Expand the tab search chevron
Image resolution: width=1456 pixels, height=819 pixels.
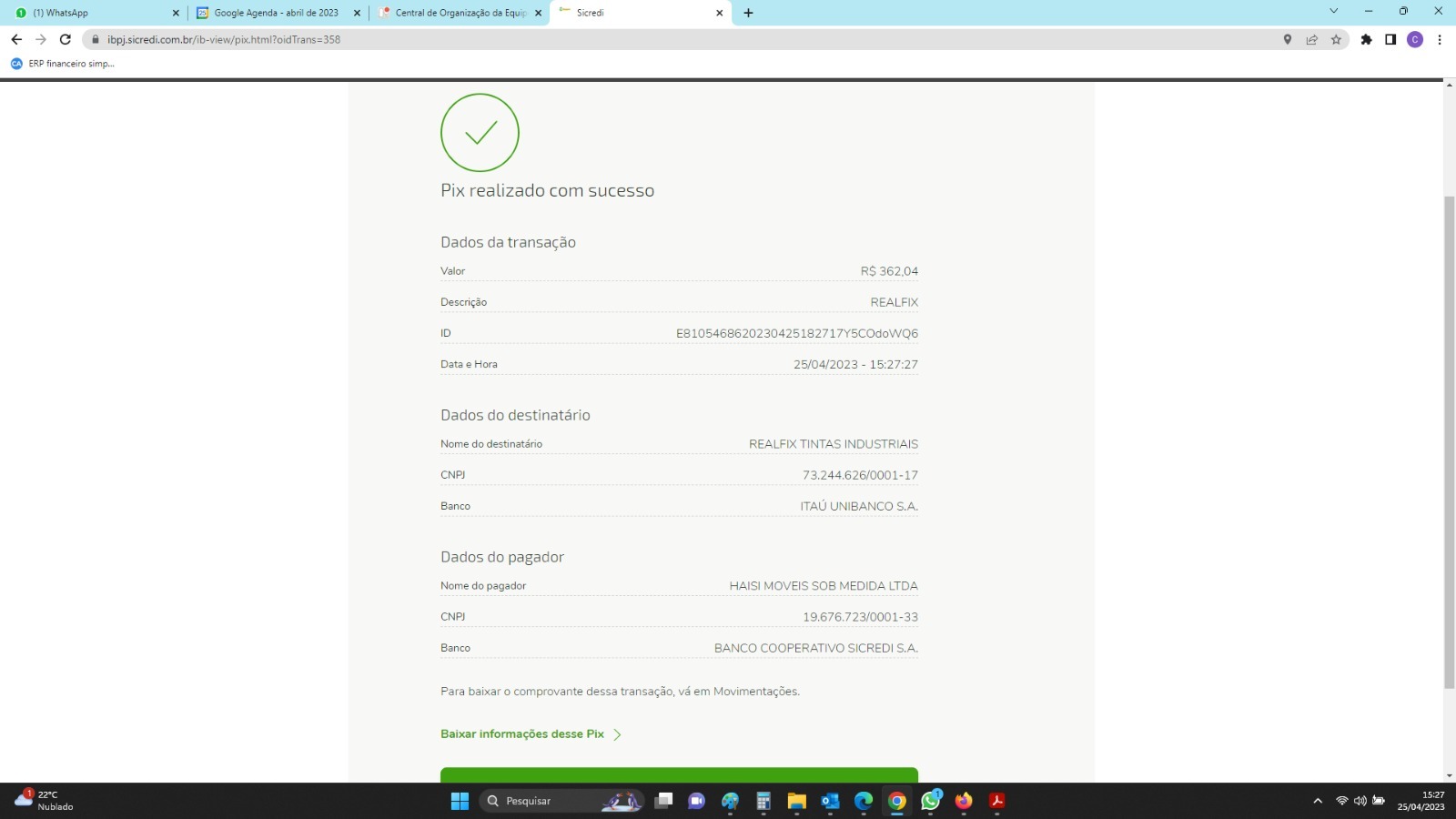pyautogui.click(x=1333, y=12)
